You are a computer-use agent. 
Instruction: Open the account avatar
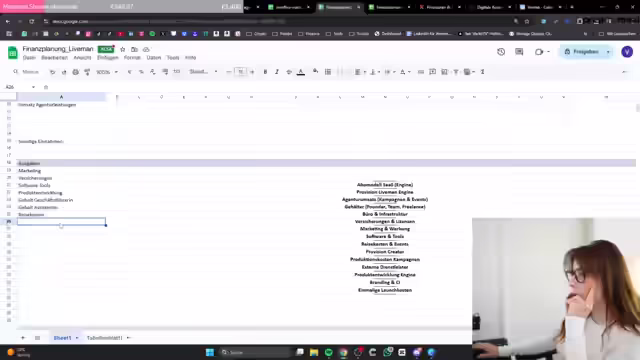pos(627,52)
